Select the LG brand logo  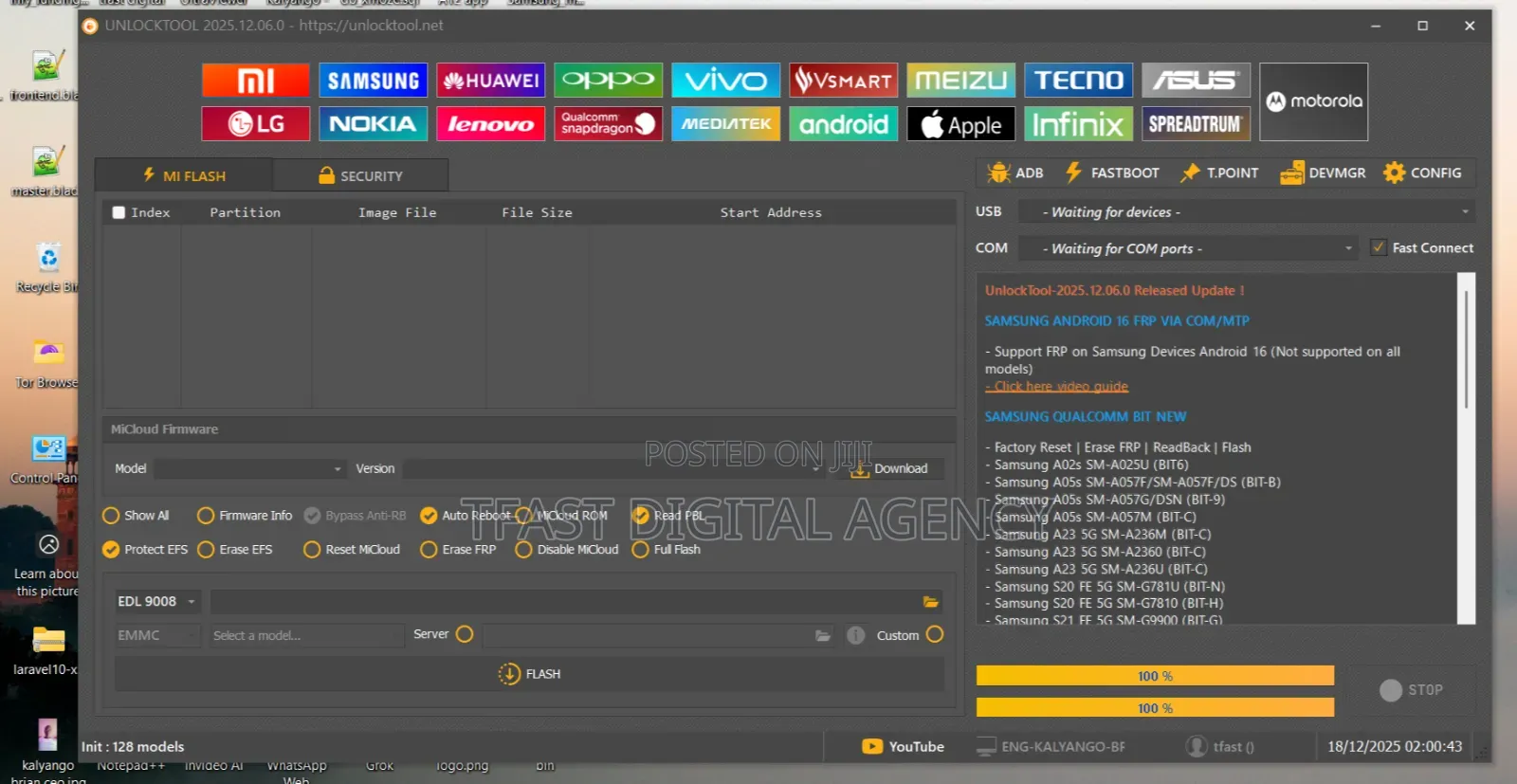pos(256,123)
